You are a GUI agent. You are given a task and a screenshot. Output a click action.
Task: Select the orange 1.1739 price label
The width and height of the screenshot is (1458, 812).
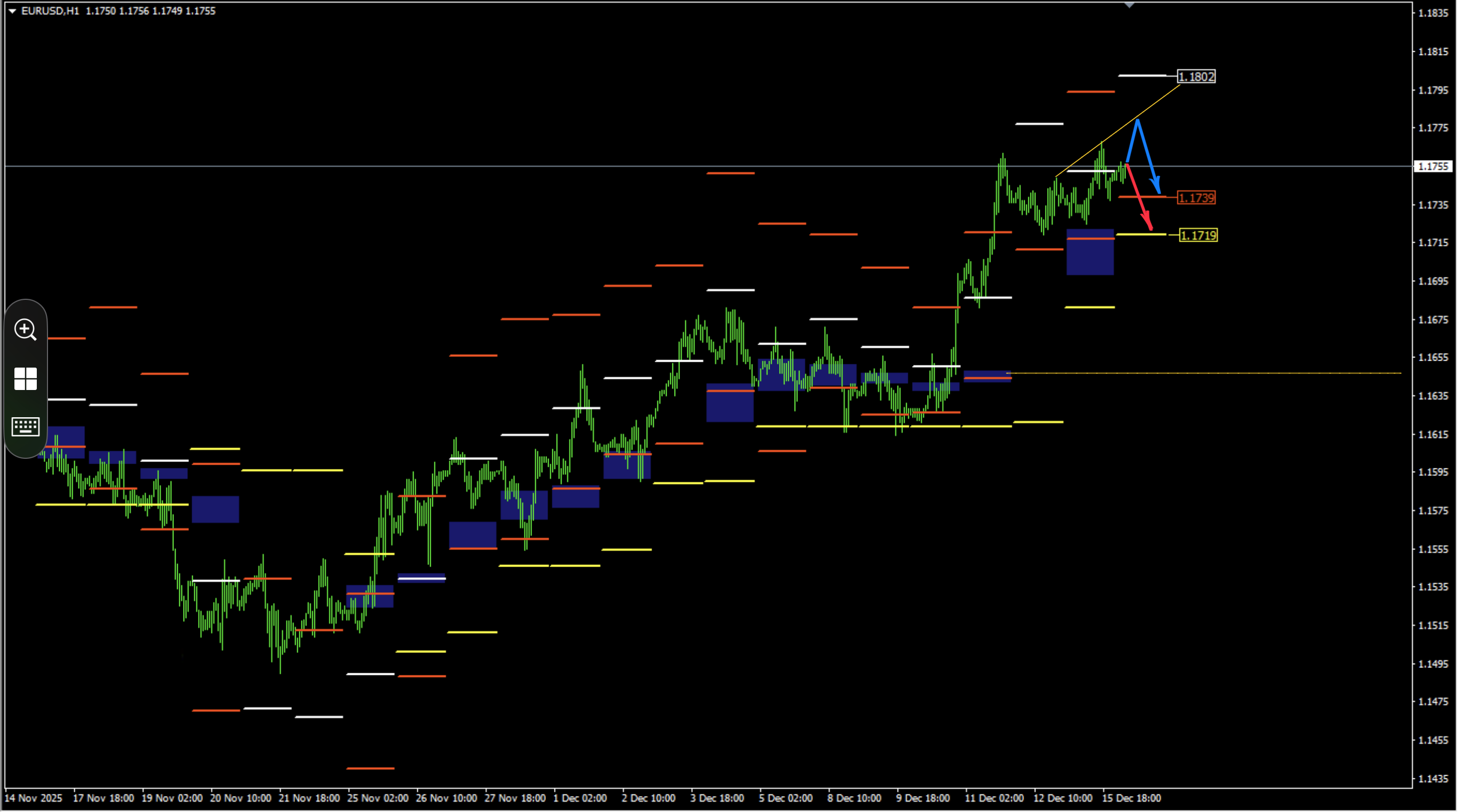(1196, 197)
